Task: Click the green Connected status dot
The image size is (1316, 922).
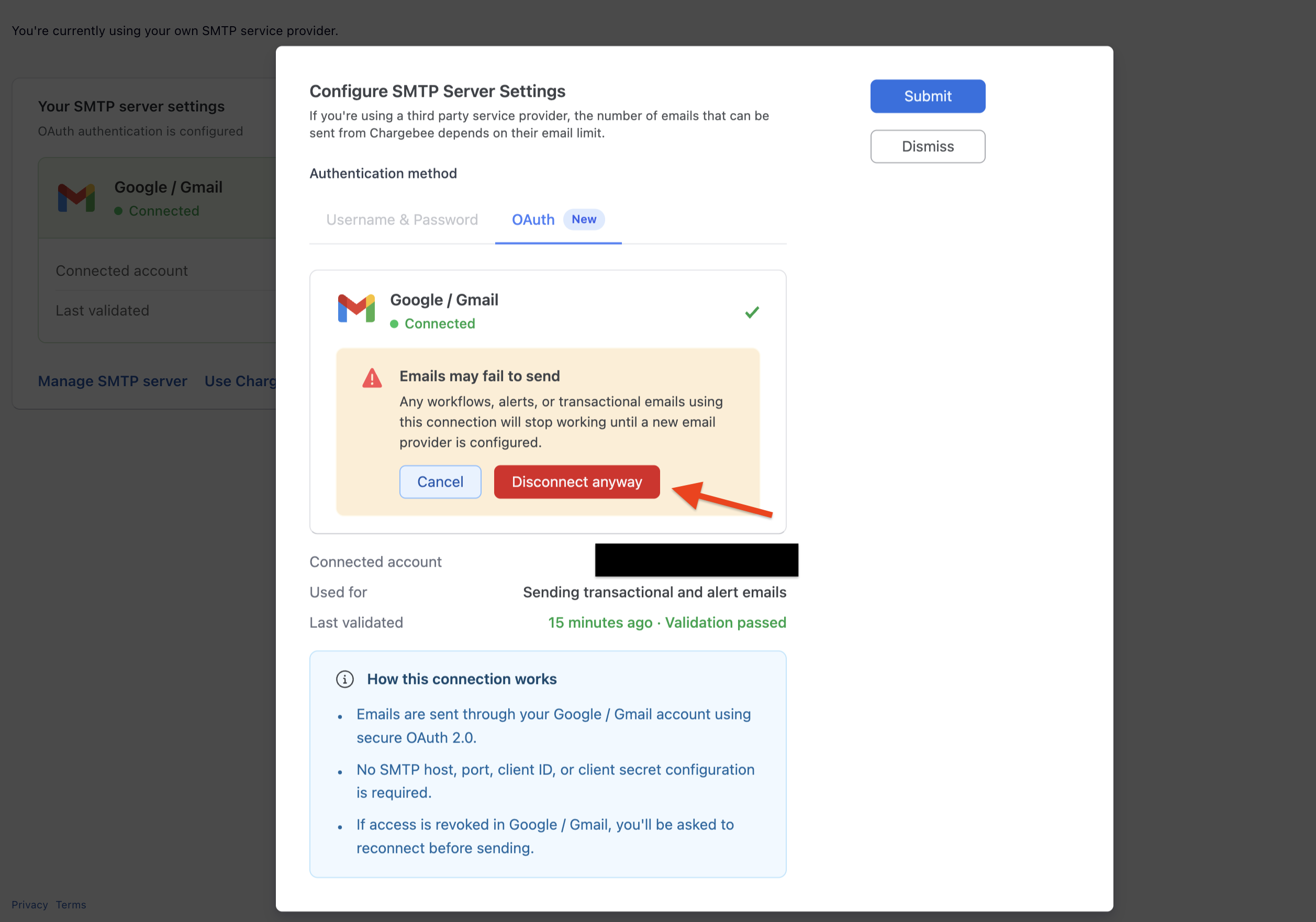Action: 395,324
